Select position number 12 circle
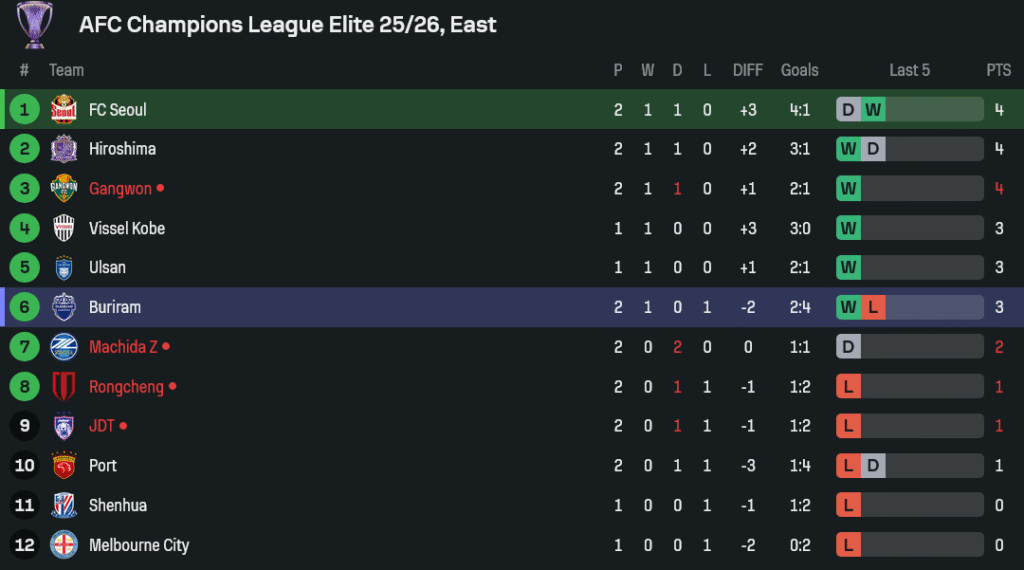This screenshot has height=570, width=1024. (24, 545)
